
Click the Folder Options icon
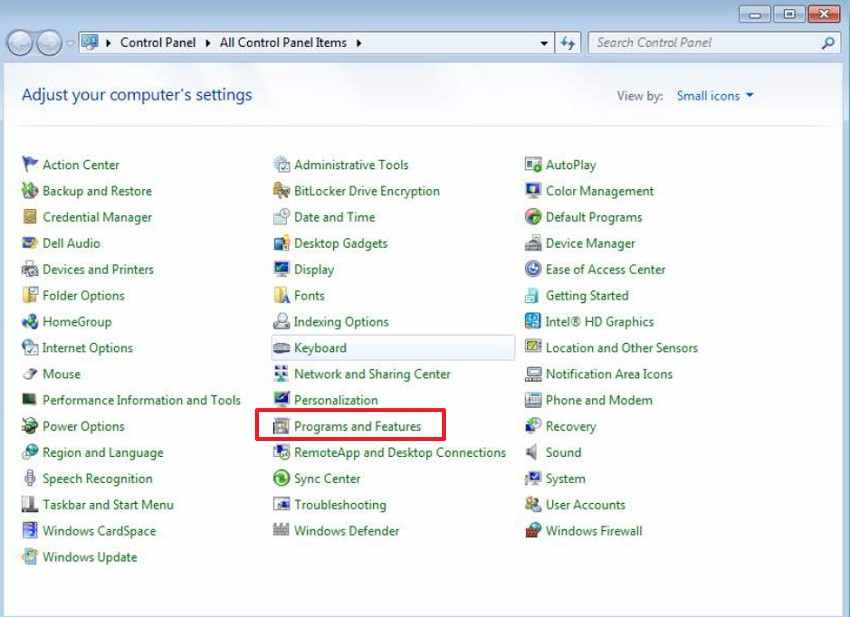pyautogui.click(x=30, y=295)
